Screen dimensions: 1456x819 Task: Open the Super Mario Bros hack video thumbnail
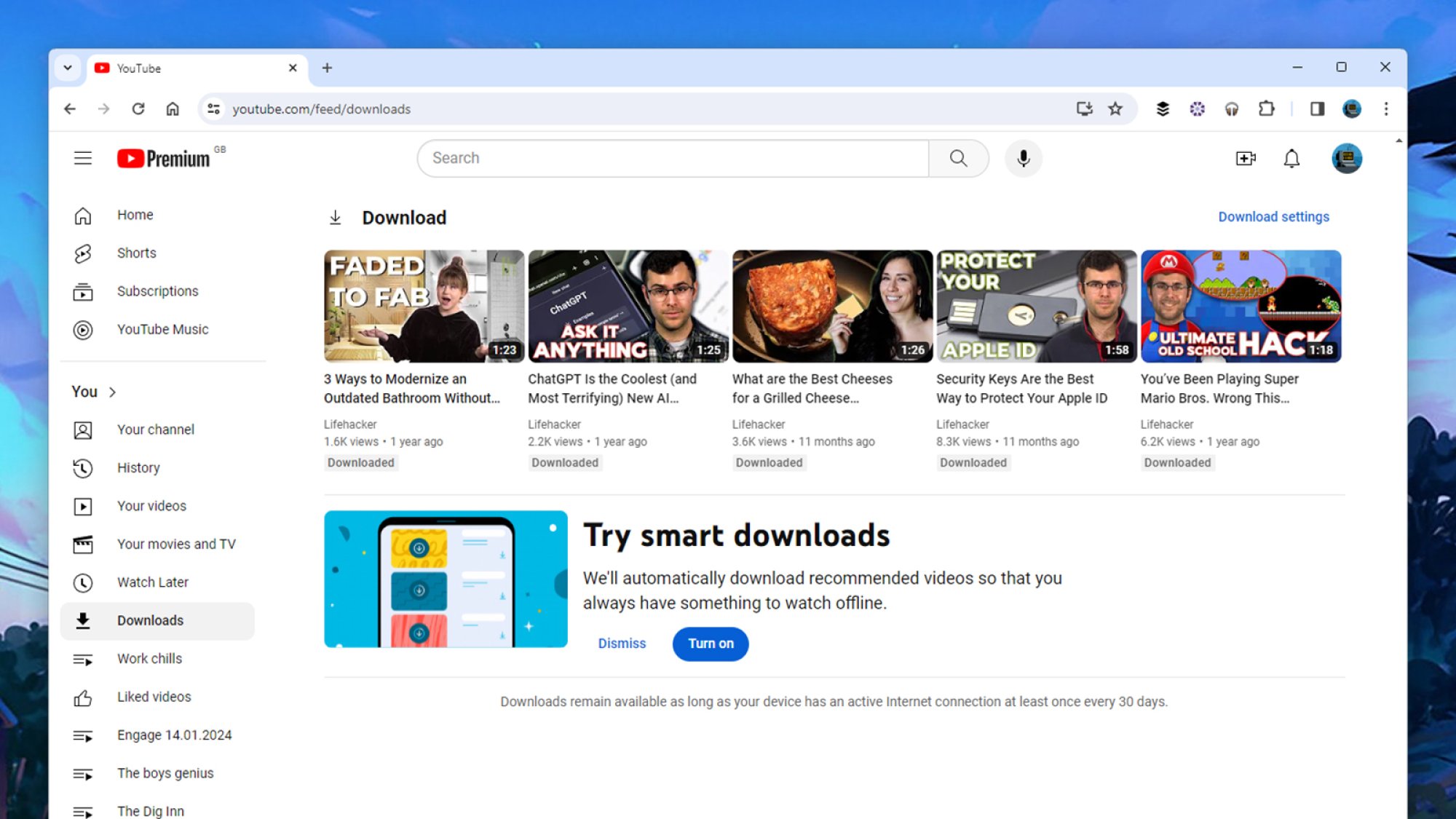1241,306
